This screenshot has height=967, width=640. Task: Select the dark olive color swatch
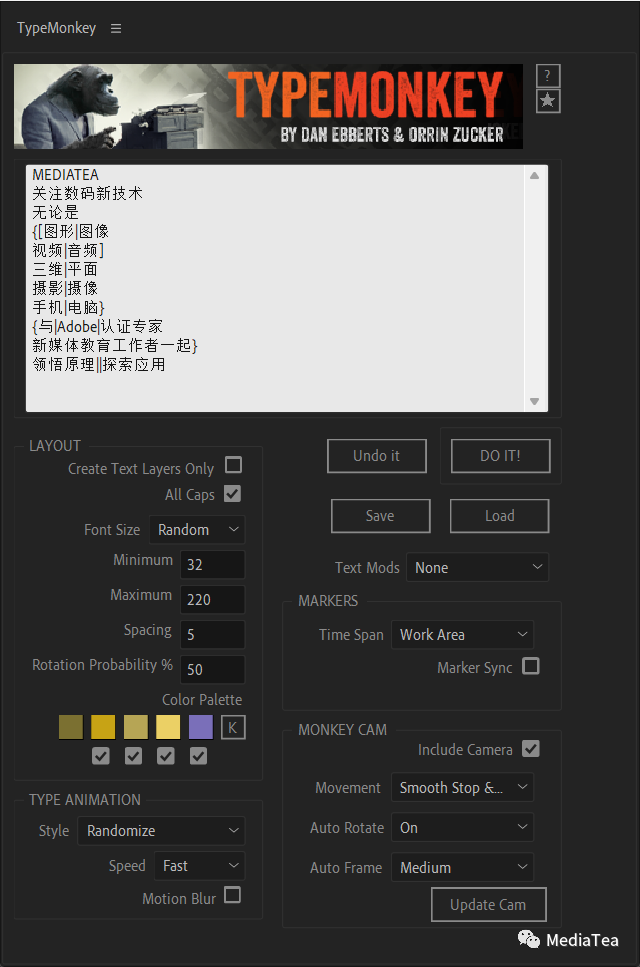click(x=71, y=727)
